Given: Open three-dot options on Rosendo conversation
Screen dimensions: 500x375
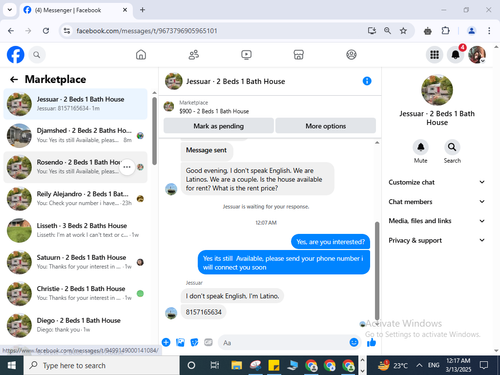Looking at the screenshot, I should pyautogui.click(x=127, y=167).
